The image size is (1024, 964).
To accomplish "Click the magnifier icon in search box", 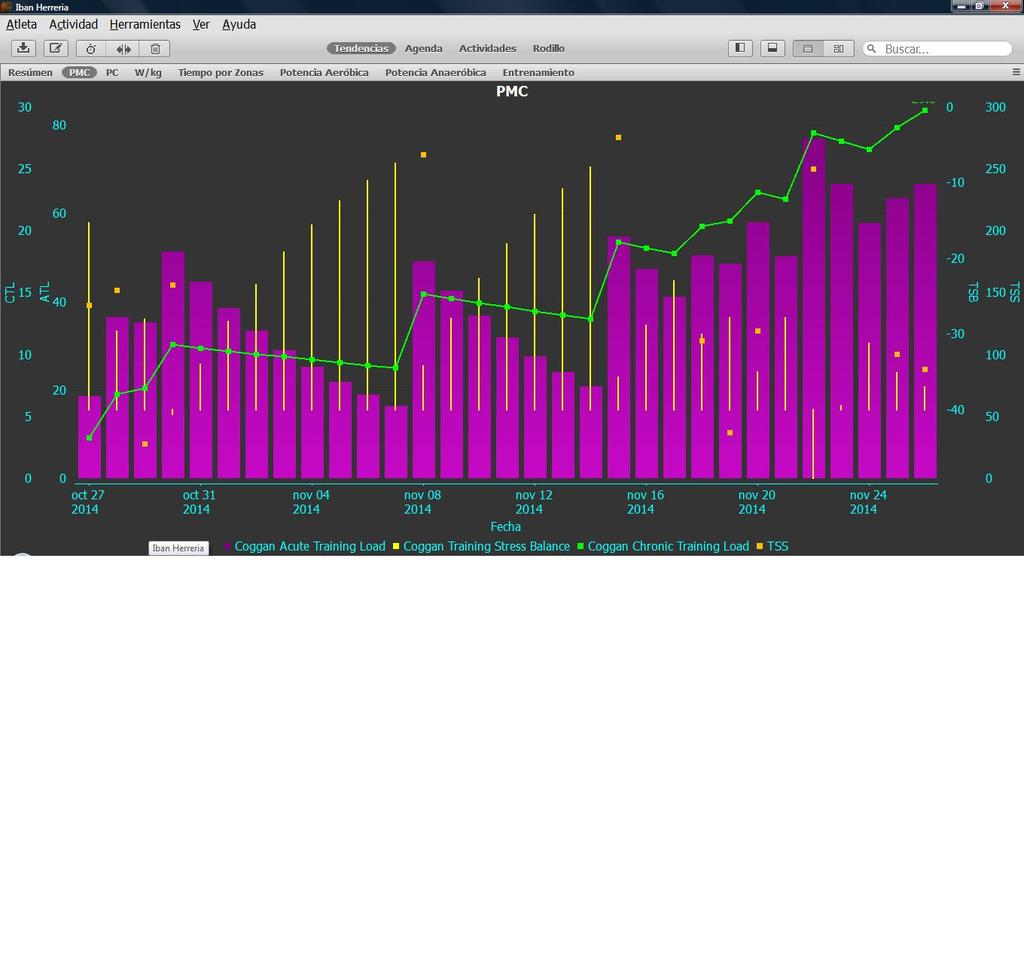I will click(x=872, y=48).
